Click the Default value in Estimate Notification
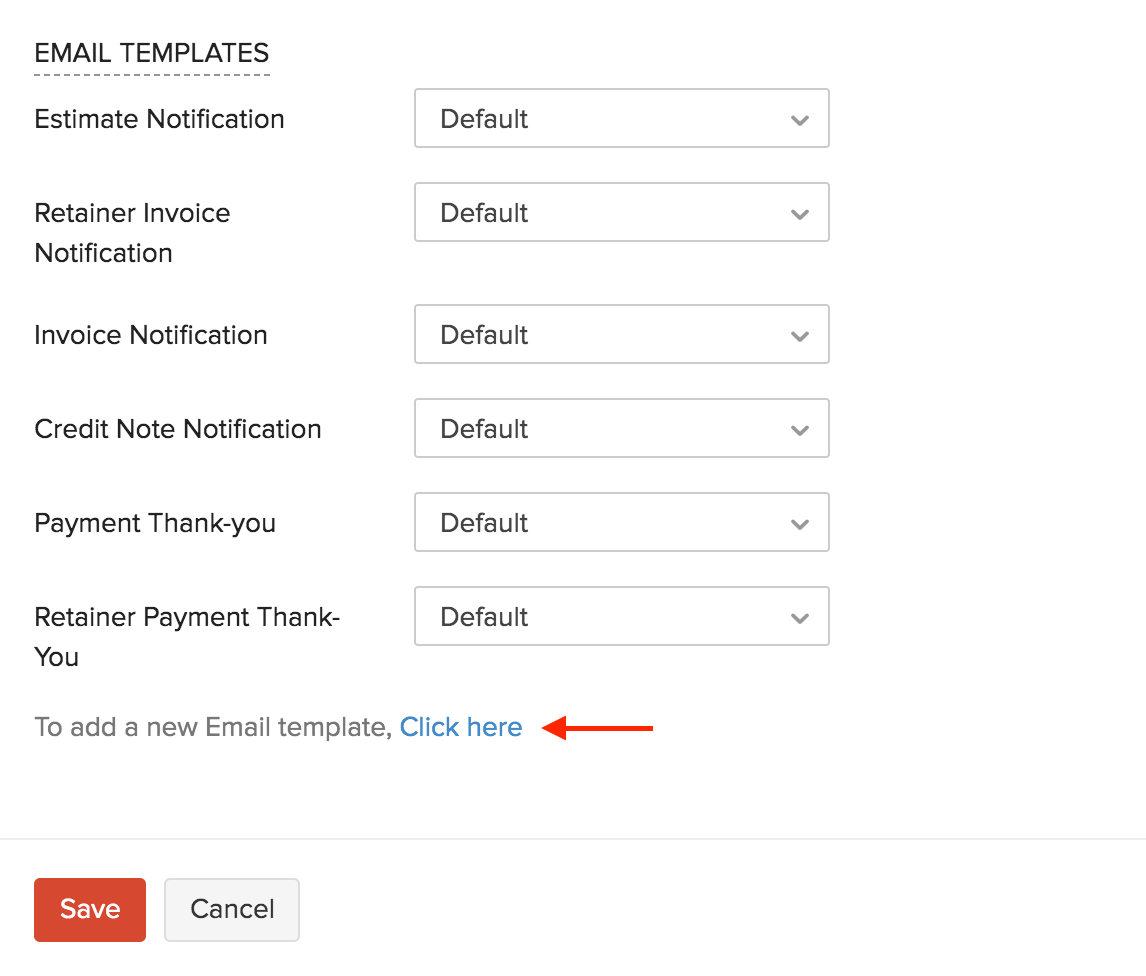 pyautogui.click(x=484, y=118)
